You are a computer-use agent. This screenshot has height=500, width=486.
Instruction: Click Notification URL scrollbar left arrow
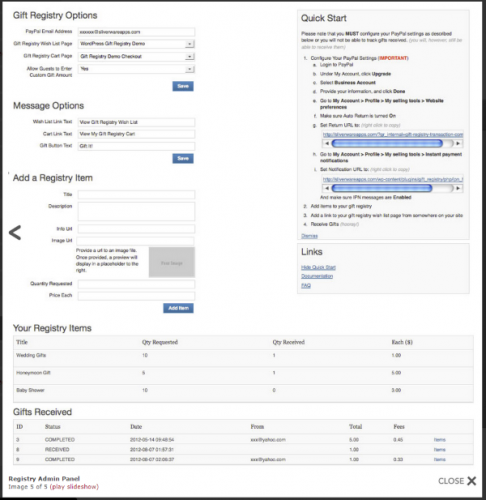327,188
